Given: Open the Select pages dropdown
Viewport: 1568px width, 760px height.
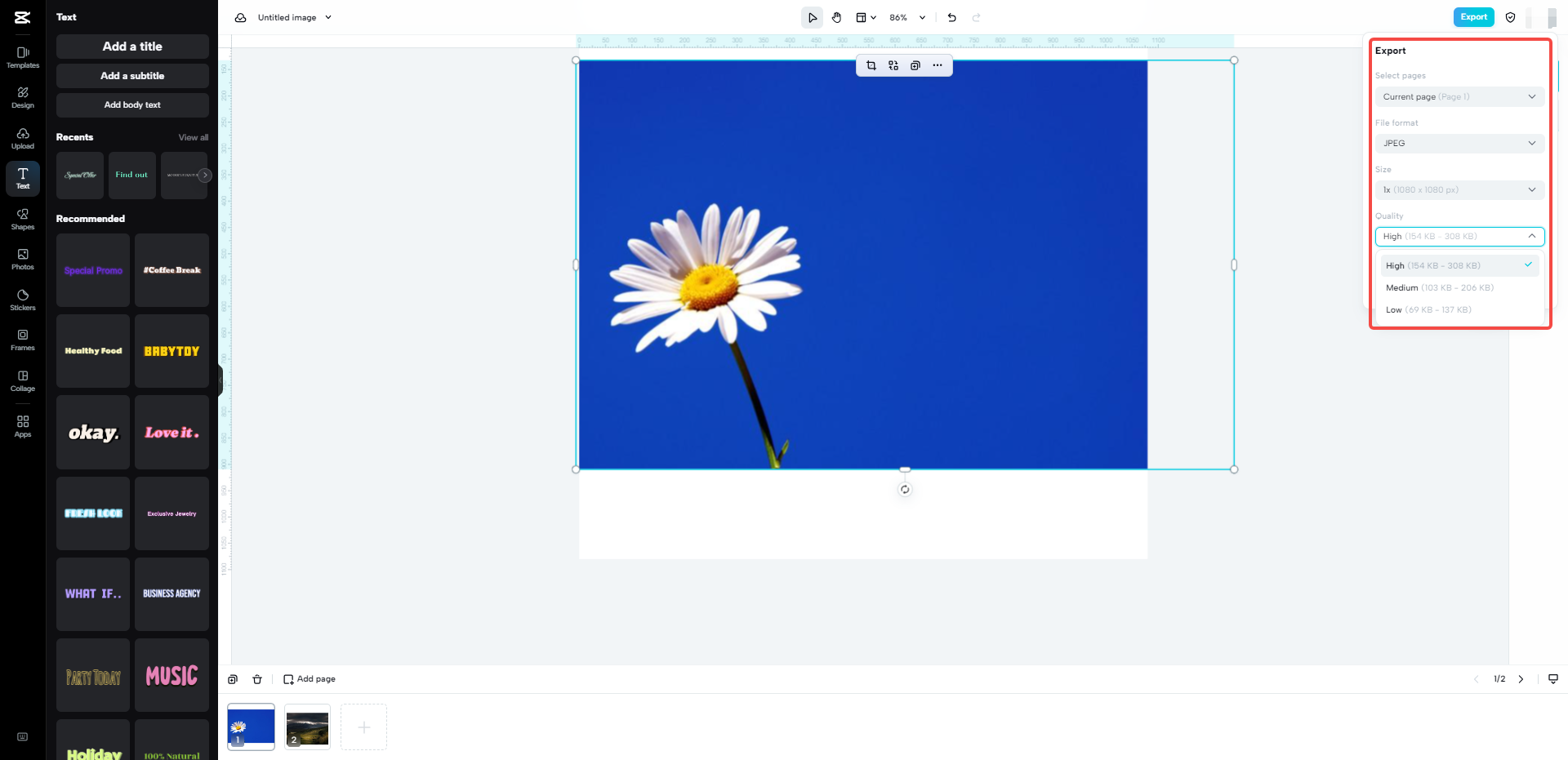Looking at the screenshot, I should click(1459, 96).
